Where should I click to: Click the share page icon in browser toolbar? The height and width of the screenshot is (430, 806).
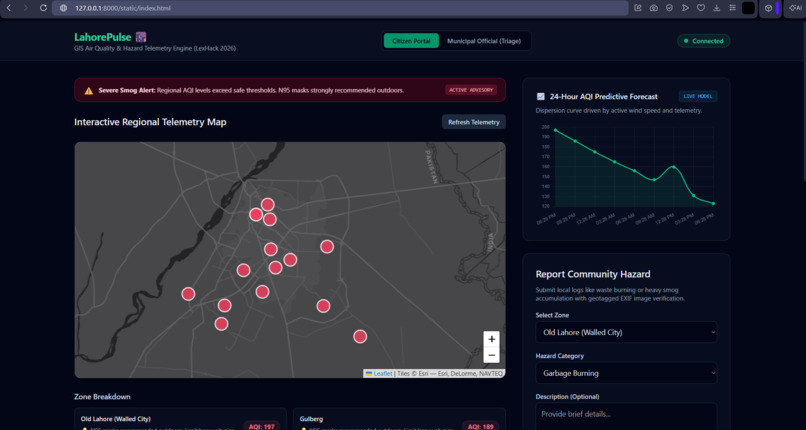638,8
